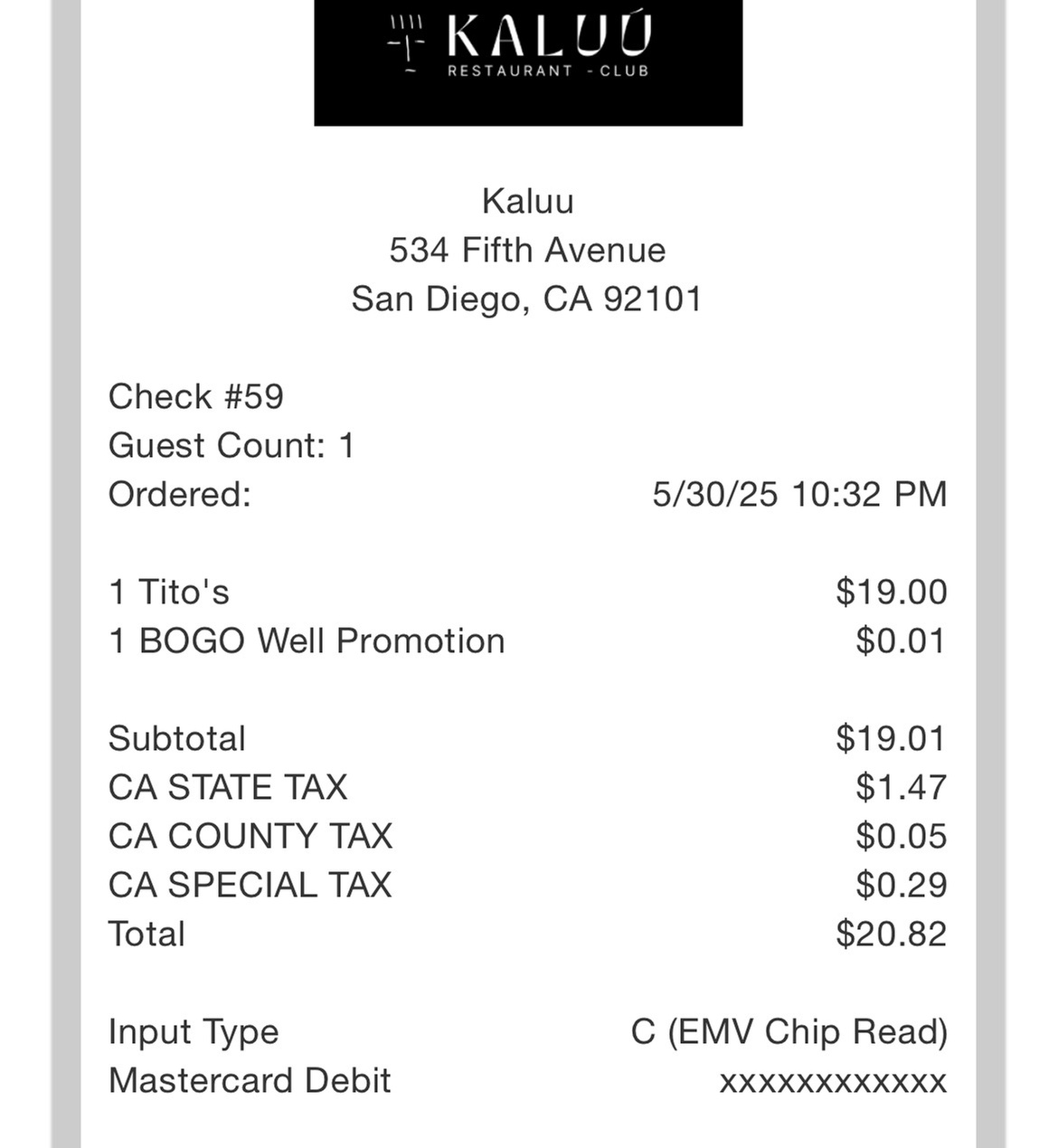Click the C (EMV Chip Read) text
Viewport: 1058px width, 1148px height.
[x=789, y=1031]
